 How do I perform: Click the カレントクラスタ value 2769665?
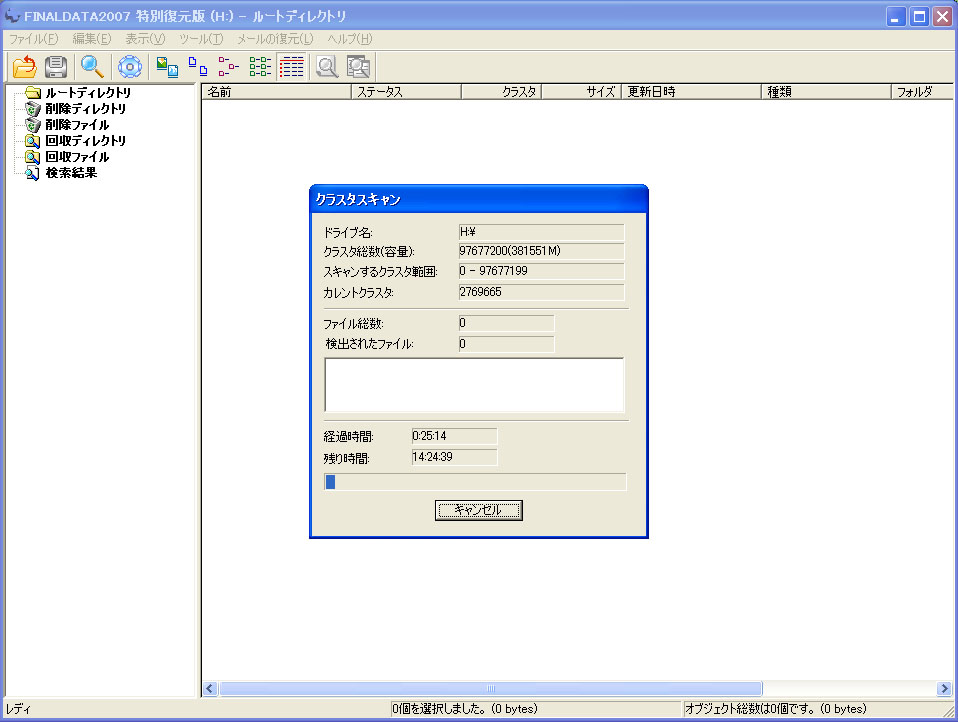tap(541, 292)
